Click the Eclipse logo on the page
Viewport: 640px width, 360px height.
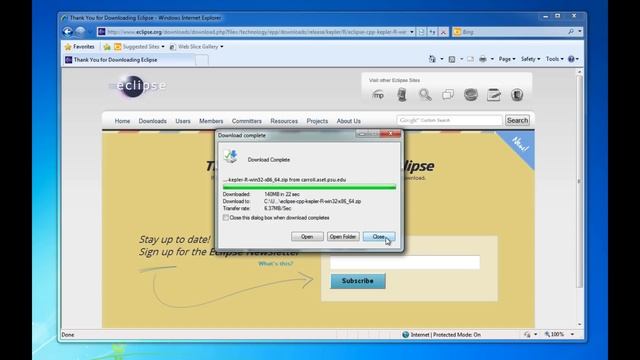point(138,86)
